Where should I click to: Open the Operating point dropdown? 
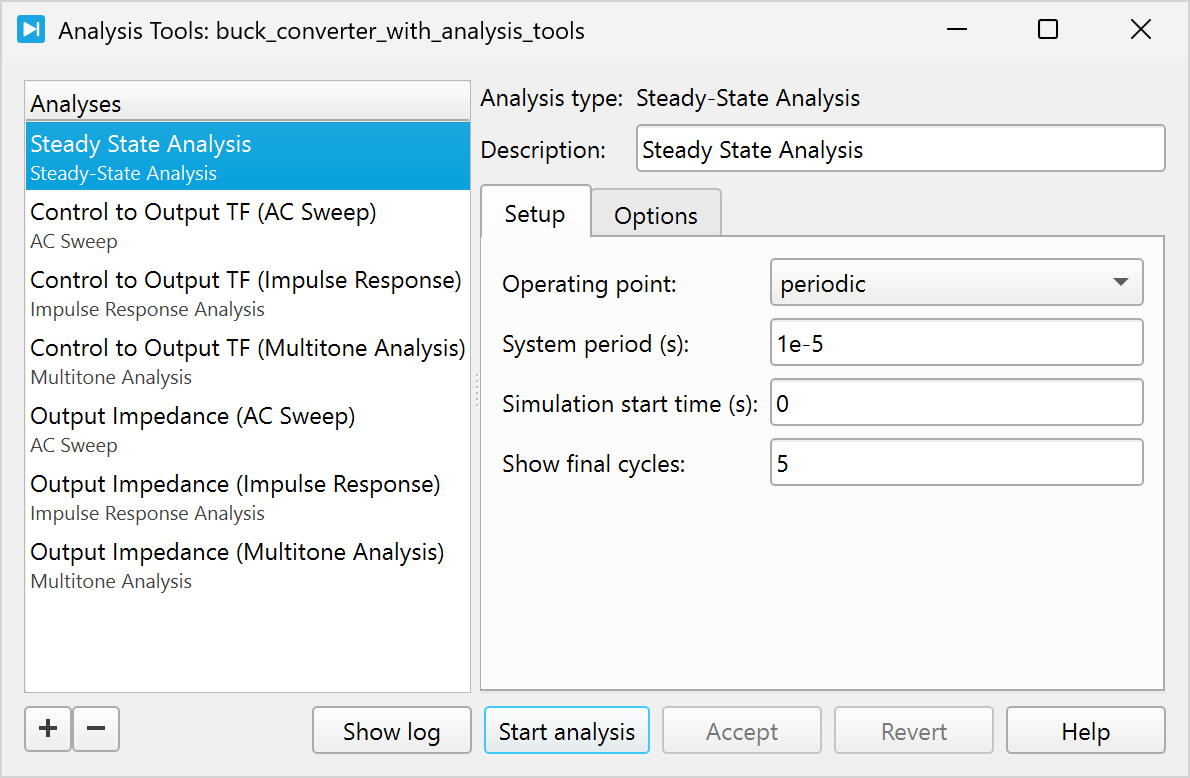click(x=956, y=283)
